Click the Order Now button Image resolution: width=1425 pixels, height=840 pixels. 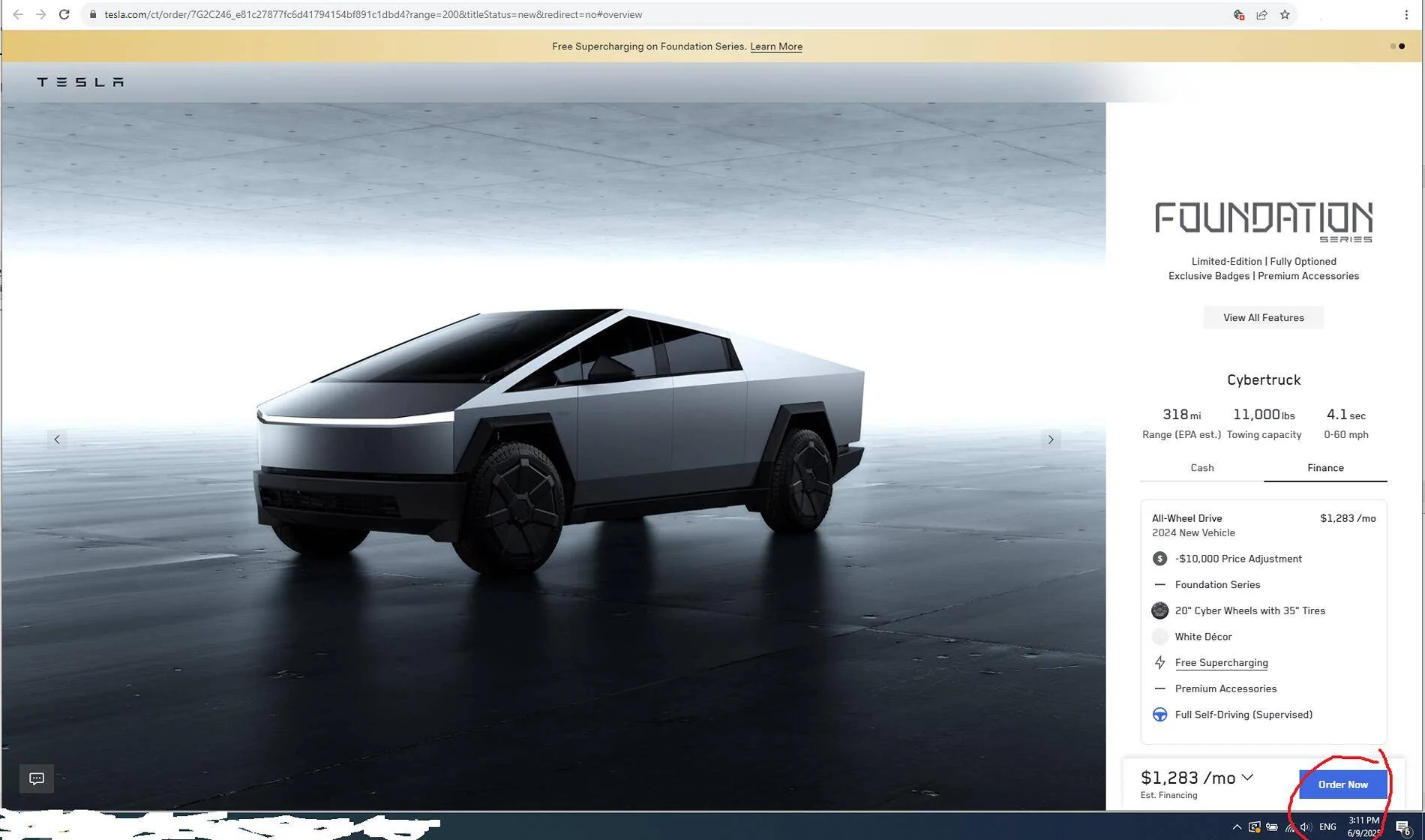click(x=1342, y=784)
